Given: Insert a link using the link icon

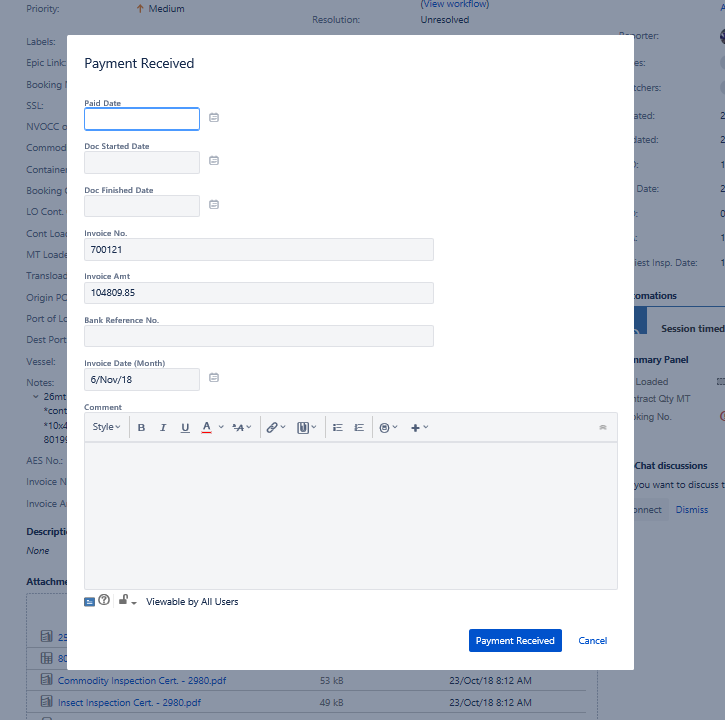Looking at the screenshot, I should click(276, 428).
